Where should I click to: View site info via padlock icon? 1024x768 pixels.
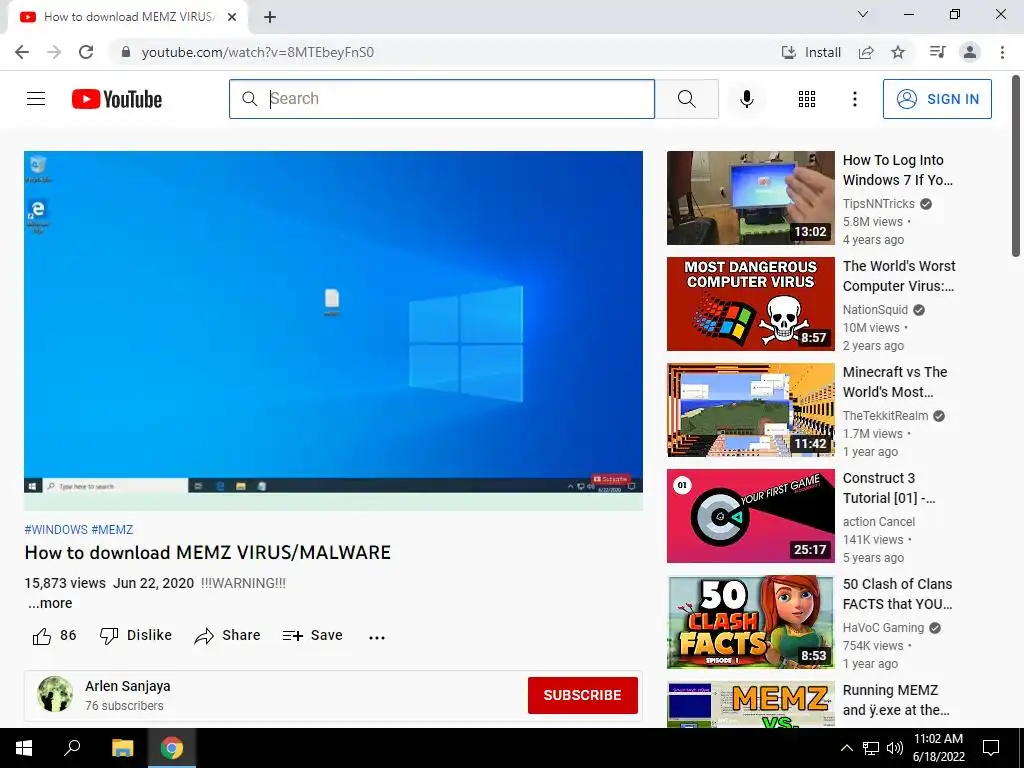click(x=126, y=52)
